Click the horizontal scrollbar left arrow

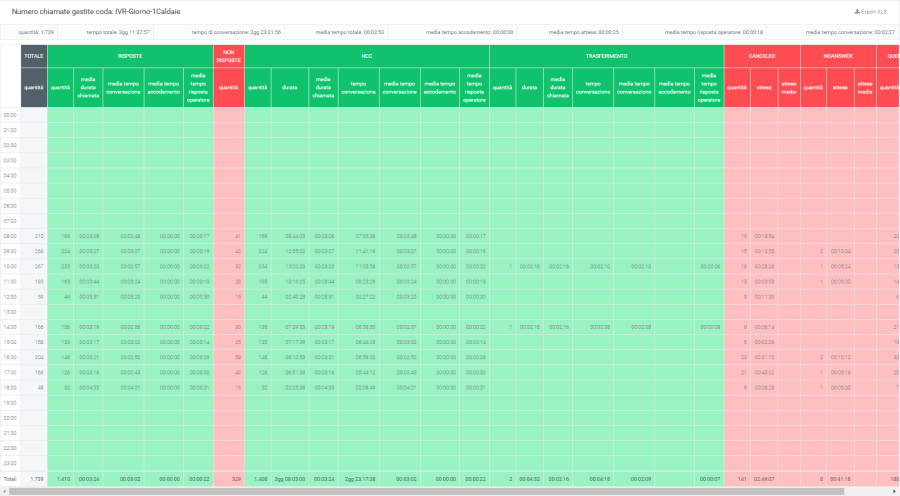pyautogui.click(x=5, y=491)
